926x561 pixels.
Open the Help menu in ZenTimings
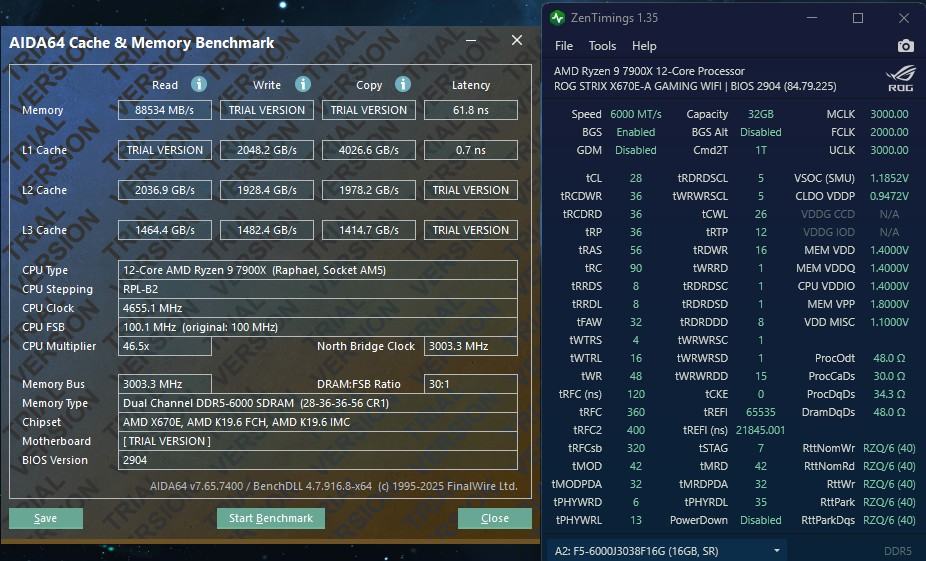tap(644, 46)
